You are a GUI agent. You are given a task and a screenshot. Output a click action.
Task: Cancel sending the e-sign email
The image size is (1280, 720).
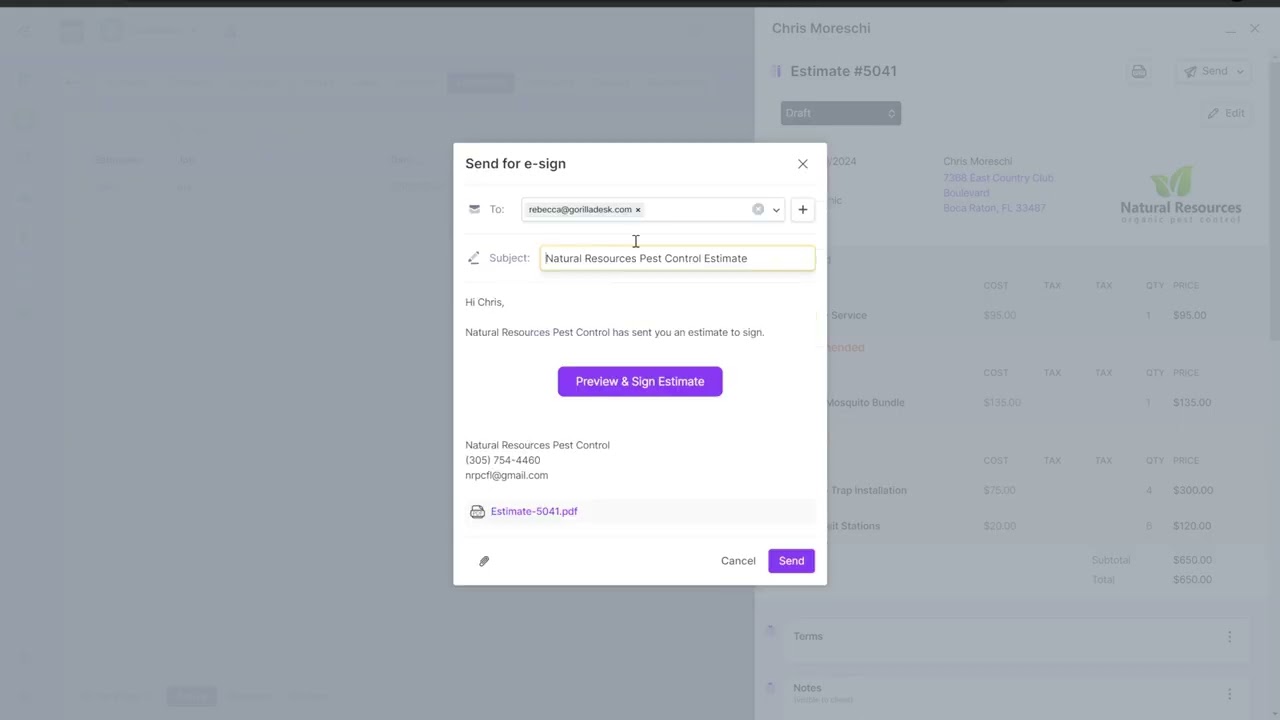(738, 561)
